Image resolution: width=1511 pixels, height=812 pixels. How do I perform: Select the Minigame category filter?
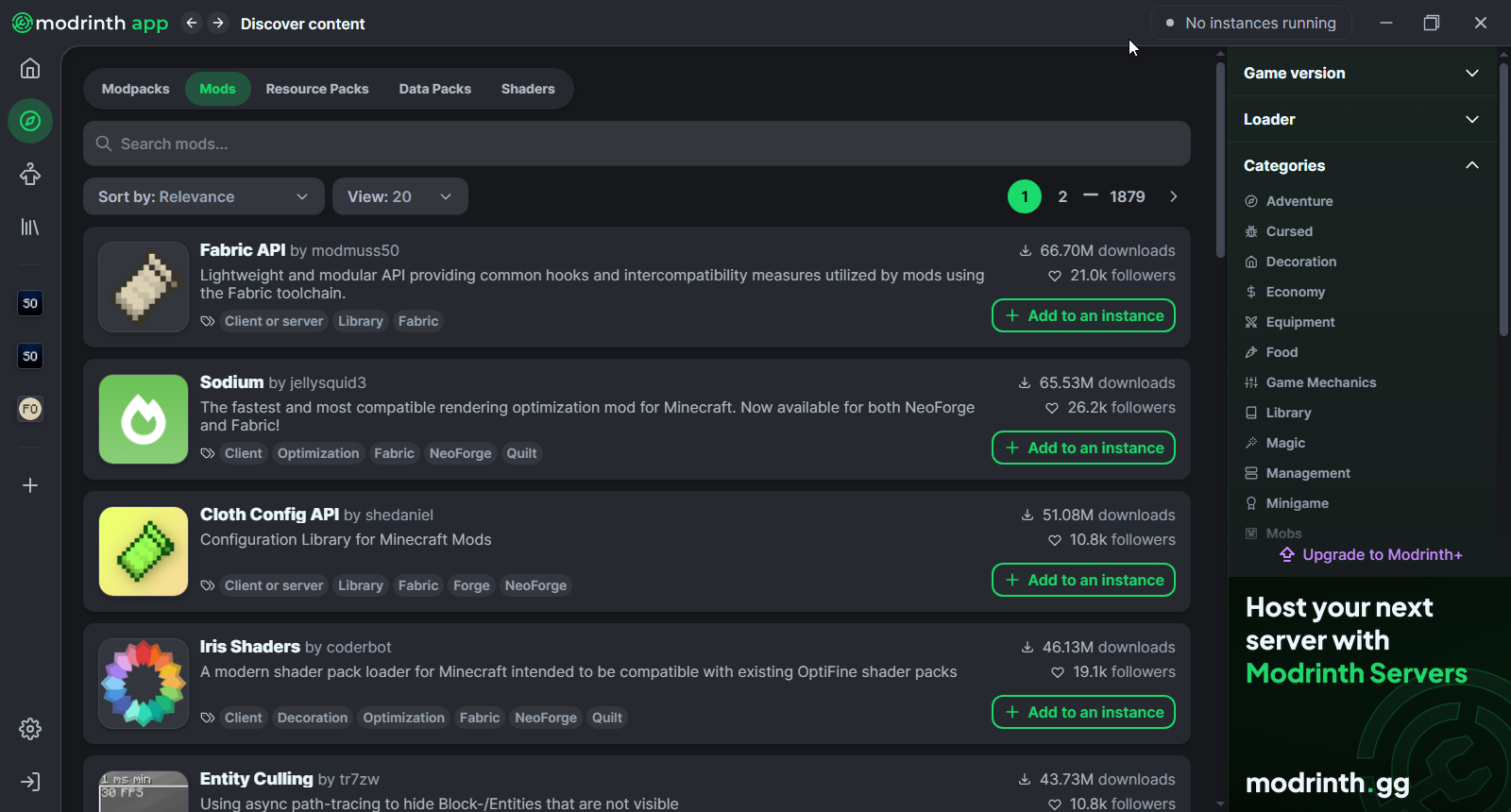click(1286, 503)
